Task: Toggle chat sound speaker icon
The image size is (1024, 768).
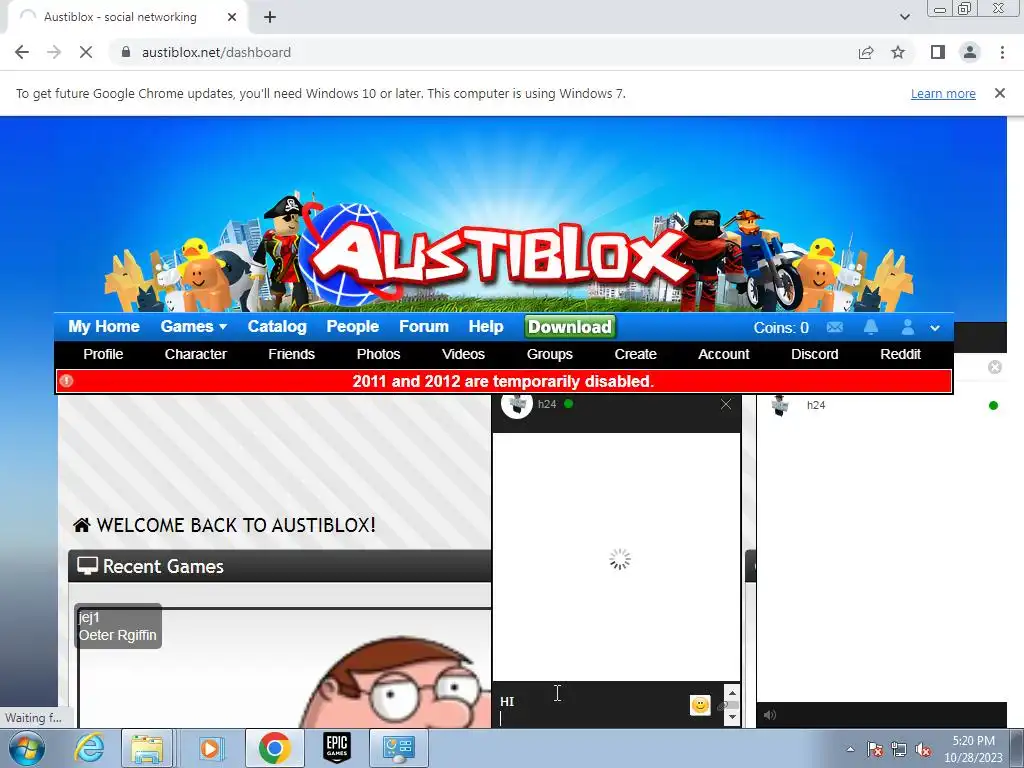Action: (x=770, y=715)
